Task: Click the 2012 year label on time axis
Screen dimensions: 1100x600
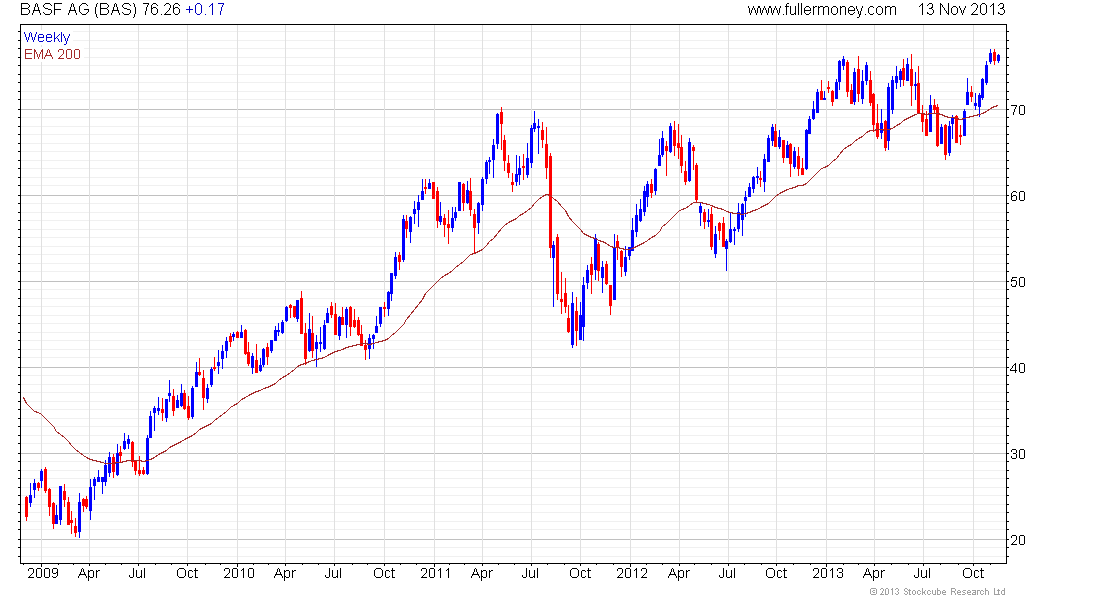Action: tap(631, 573)
